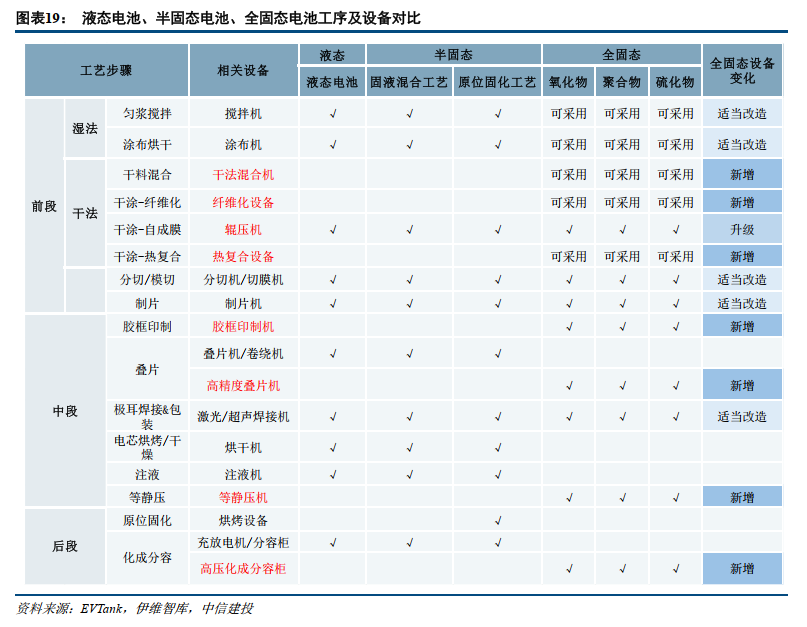Click the 干料混合 step
The height and width of the screenshot is (627, 807).
(x=147, y=175)
